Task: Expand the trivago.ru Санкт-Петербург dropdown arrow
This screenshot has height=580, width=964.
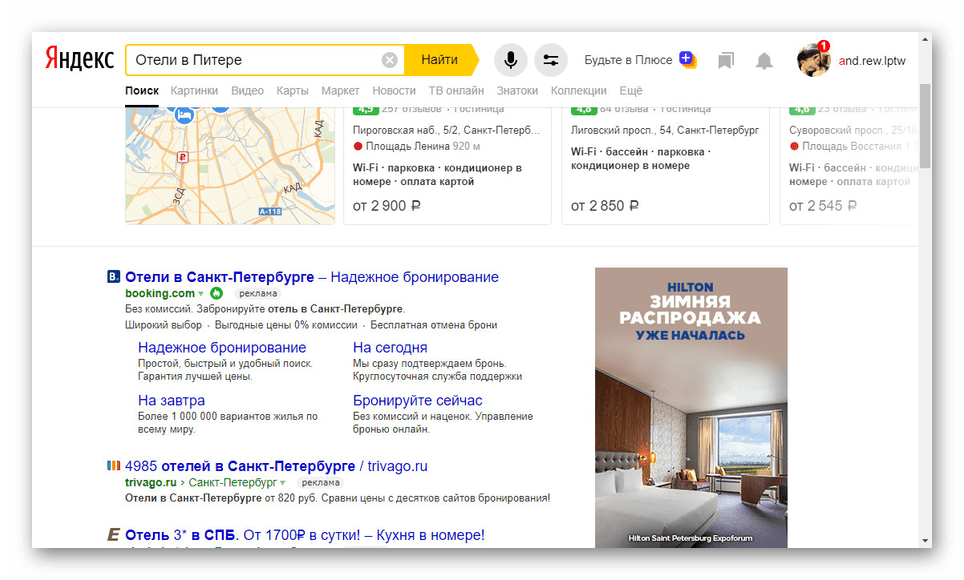Action: tap(283, 483)
